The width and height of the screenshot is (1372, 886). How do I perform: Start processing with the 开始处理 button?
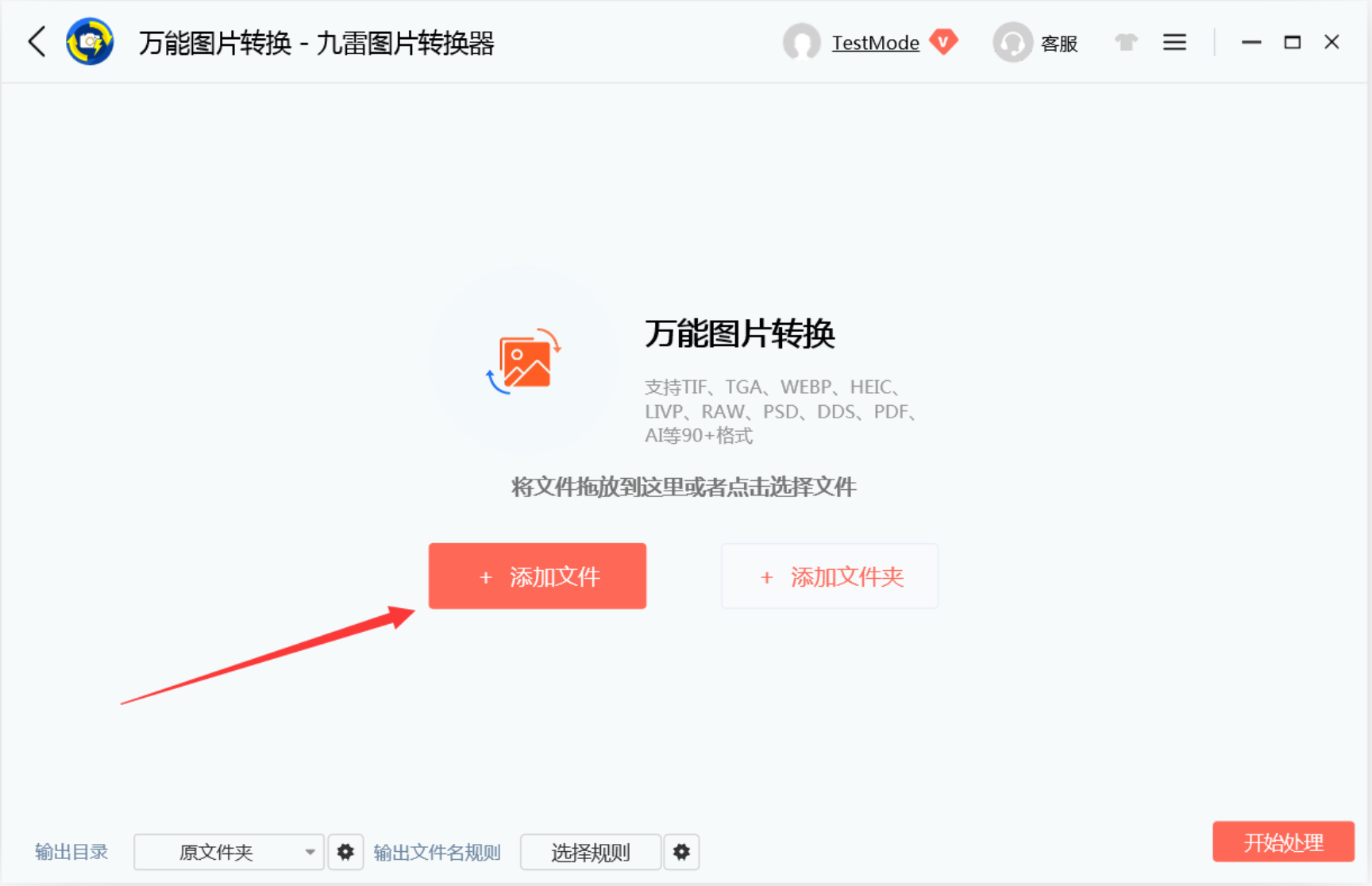pyautogui.click(x=1283, y=842)
